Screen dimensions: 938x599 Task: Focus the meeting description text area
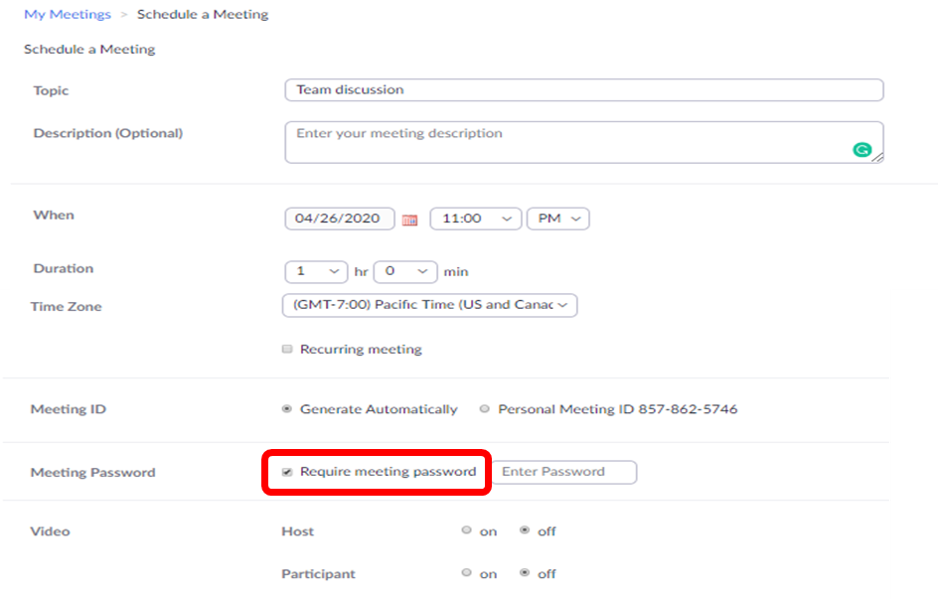pos(584,142)
